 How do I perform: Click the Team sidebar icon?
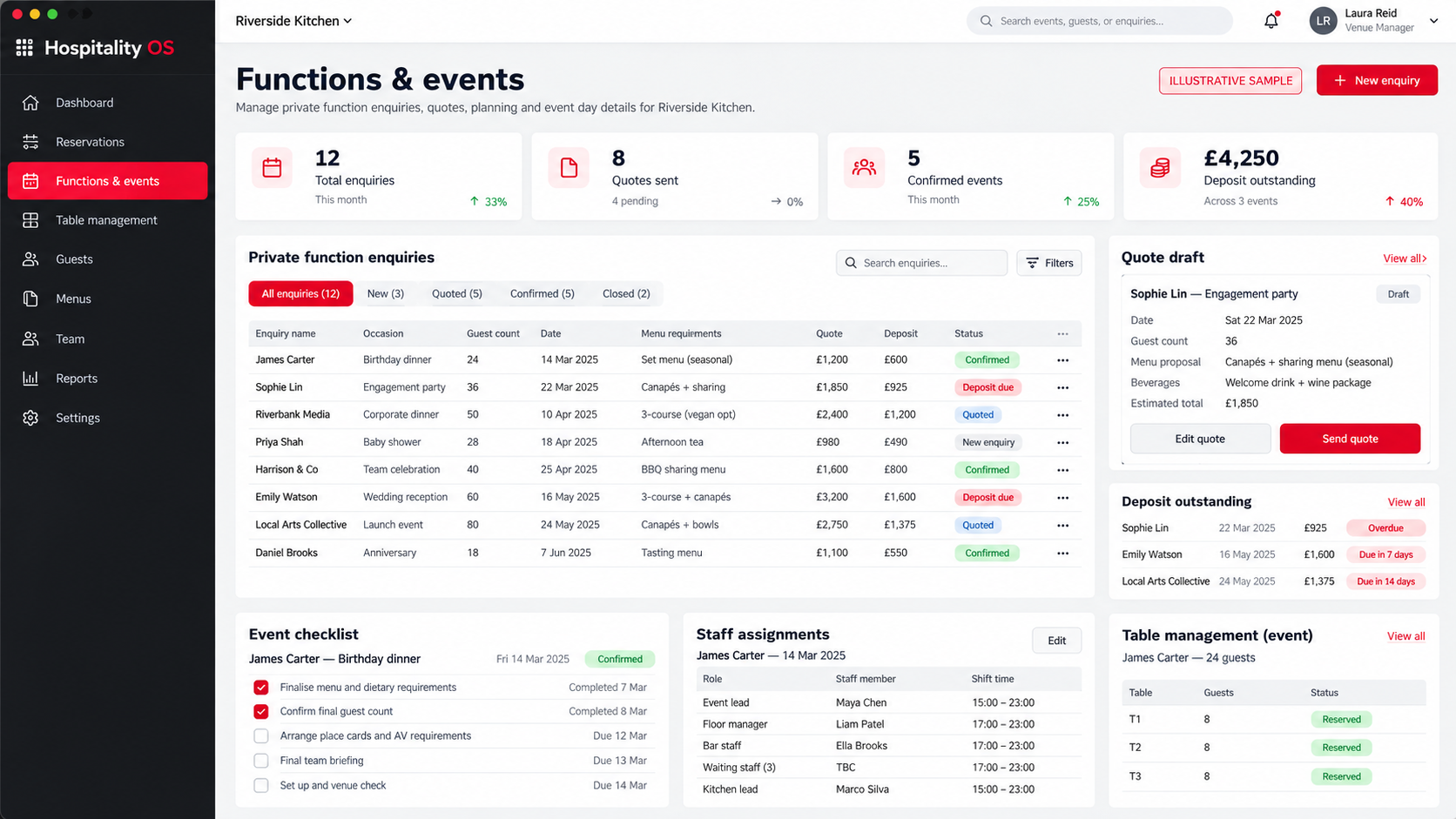[x=30, y=339]
